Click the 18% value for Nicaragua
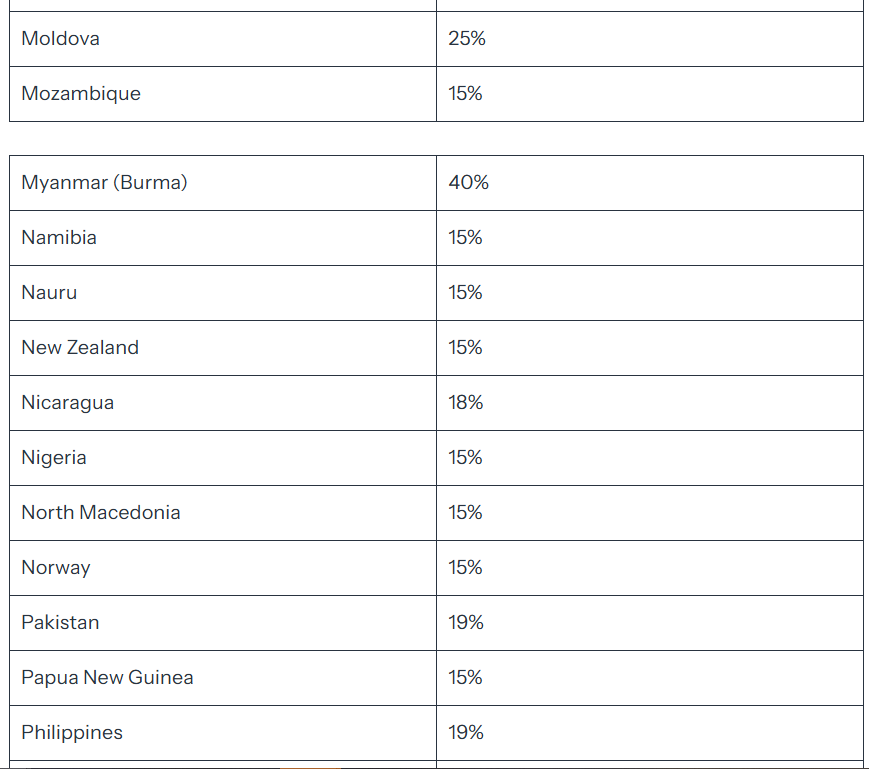This screenshot has width=869, height=769. [x=466, y=403]
